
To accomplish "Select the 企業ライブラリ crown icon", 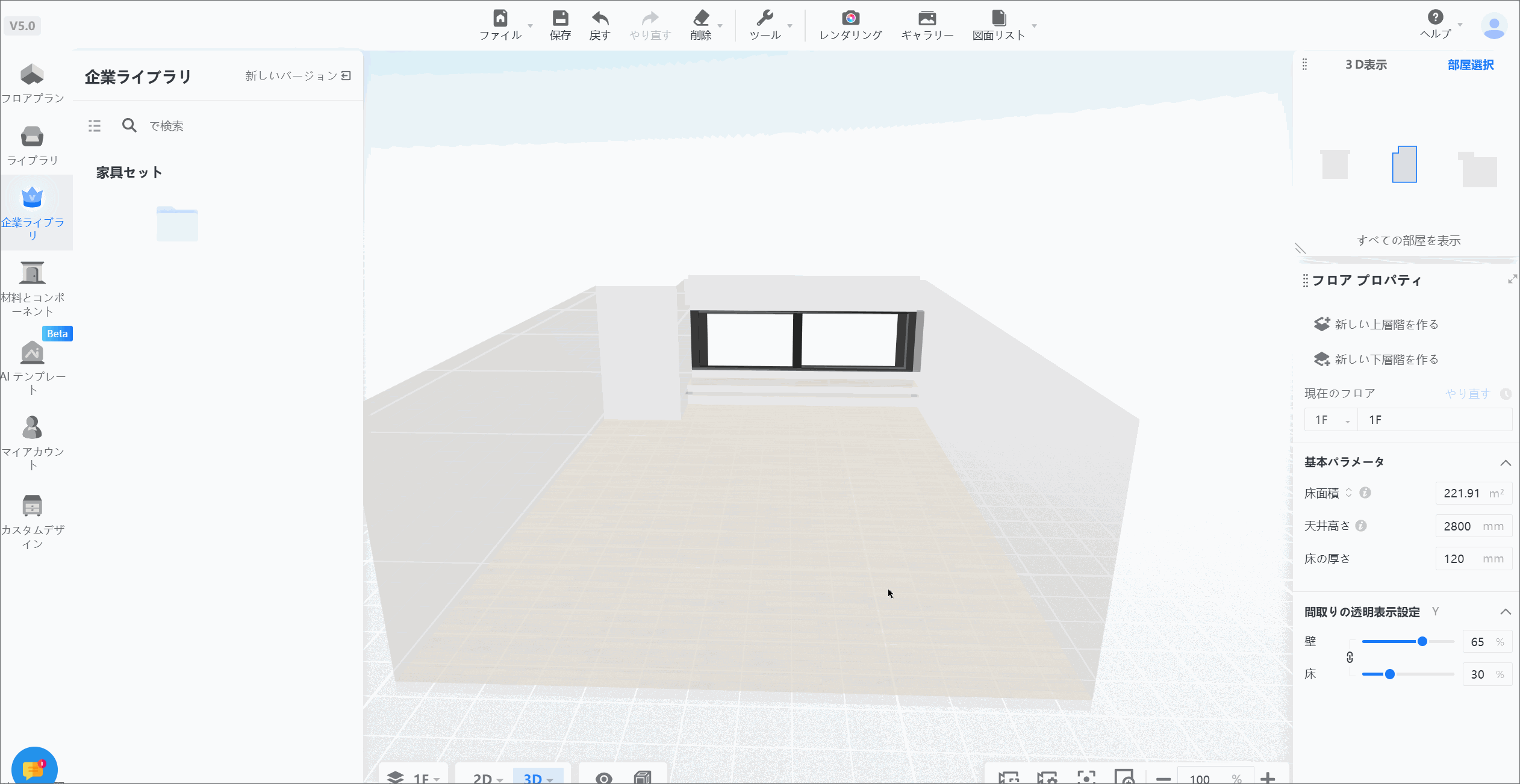I will [33, 197].
